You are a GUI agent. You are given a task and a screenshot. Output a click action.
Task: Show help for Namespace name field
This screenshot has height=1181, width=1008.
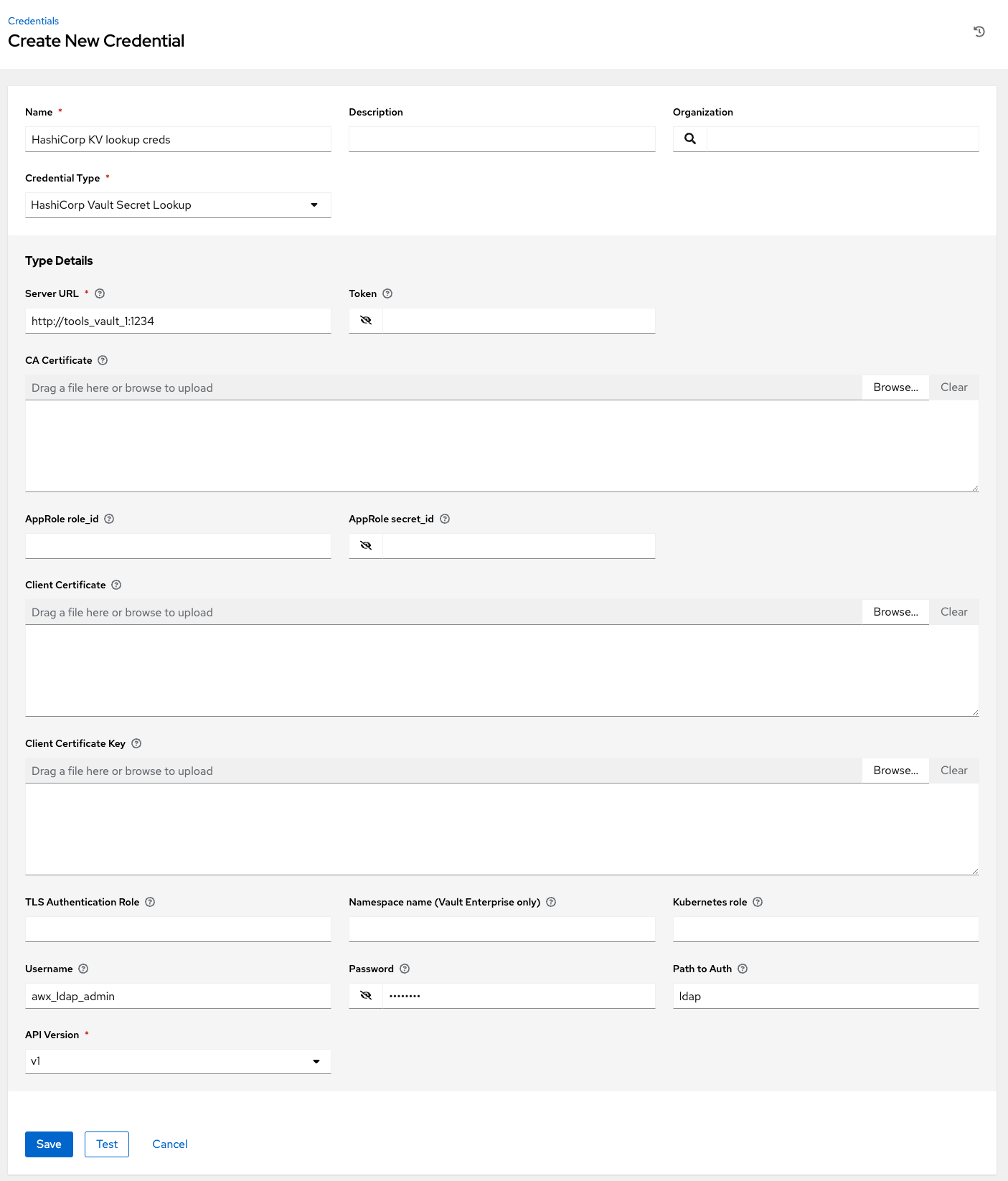pyautogui.click(x=551, y=902)
